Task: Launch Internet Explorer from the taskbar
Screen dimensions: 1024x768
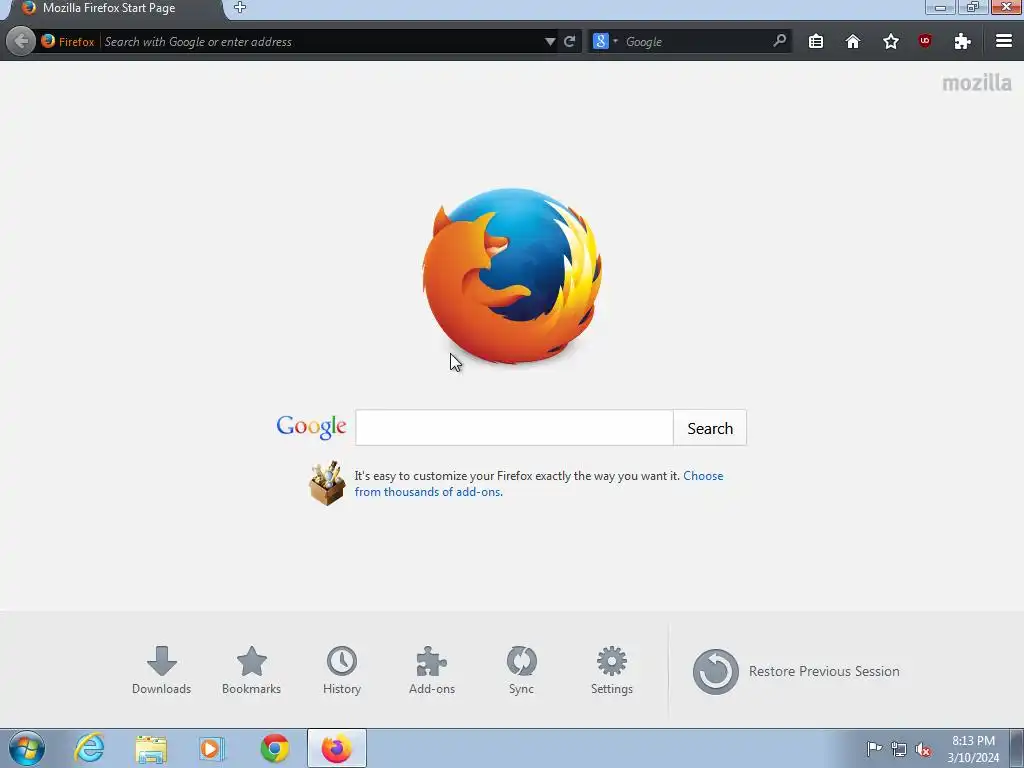Action: click(x=89, y=748)
